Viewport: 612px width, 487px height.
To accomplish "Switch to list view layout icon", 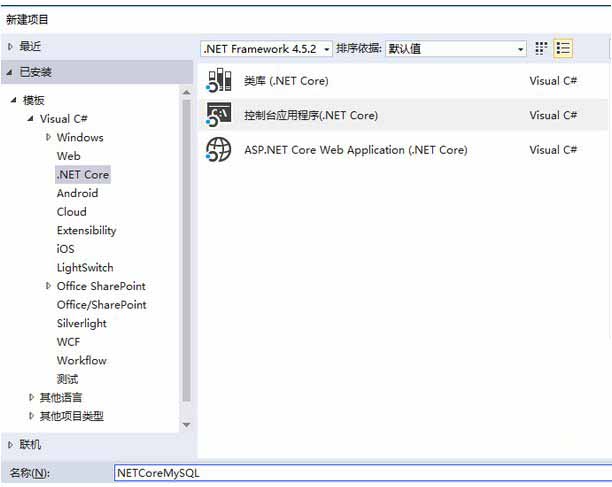I will pos(564,48).
